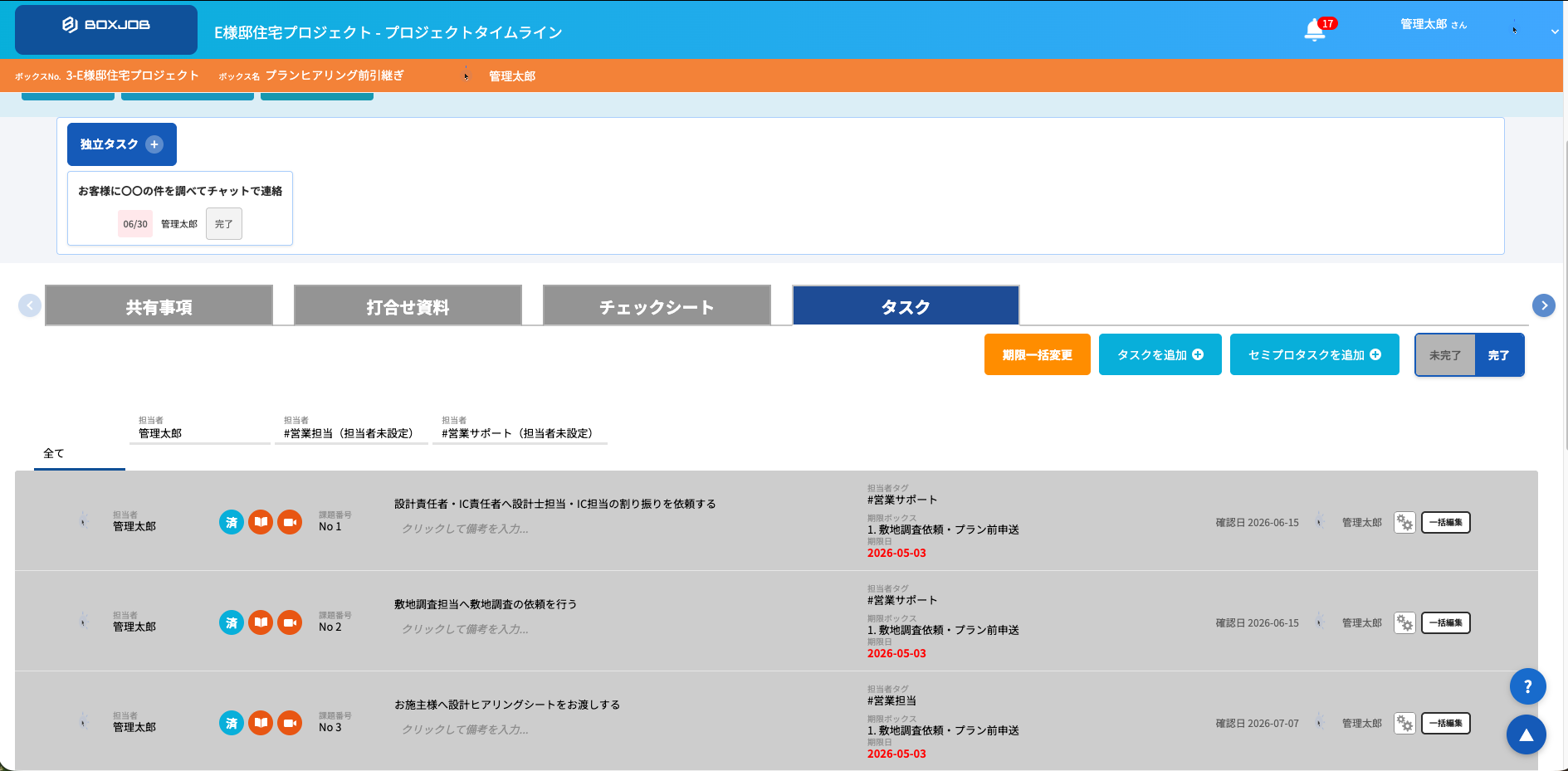Click task title お施主様へ設計ヒアリングシートをお渡しする
The height and width of the screenshot is (771, 1568).
click(507, 705)
